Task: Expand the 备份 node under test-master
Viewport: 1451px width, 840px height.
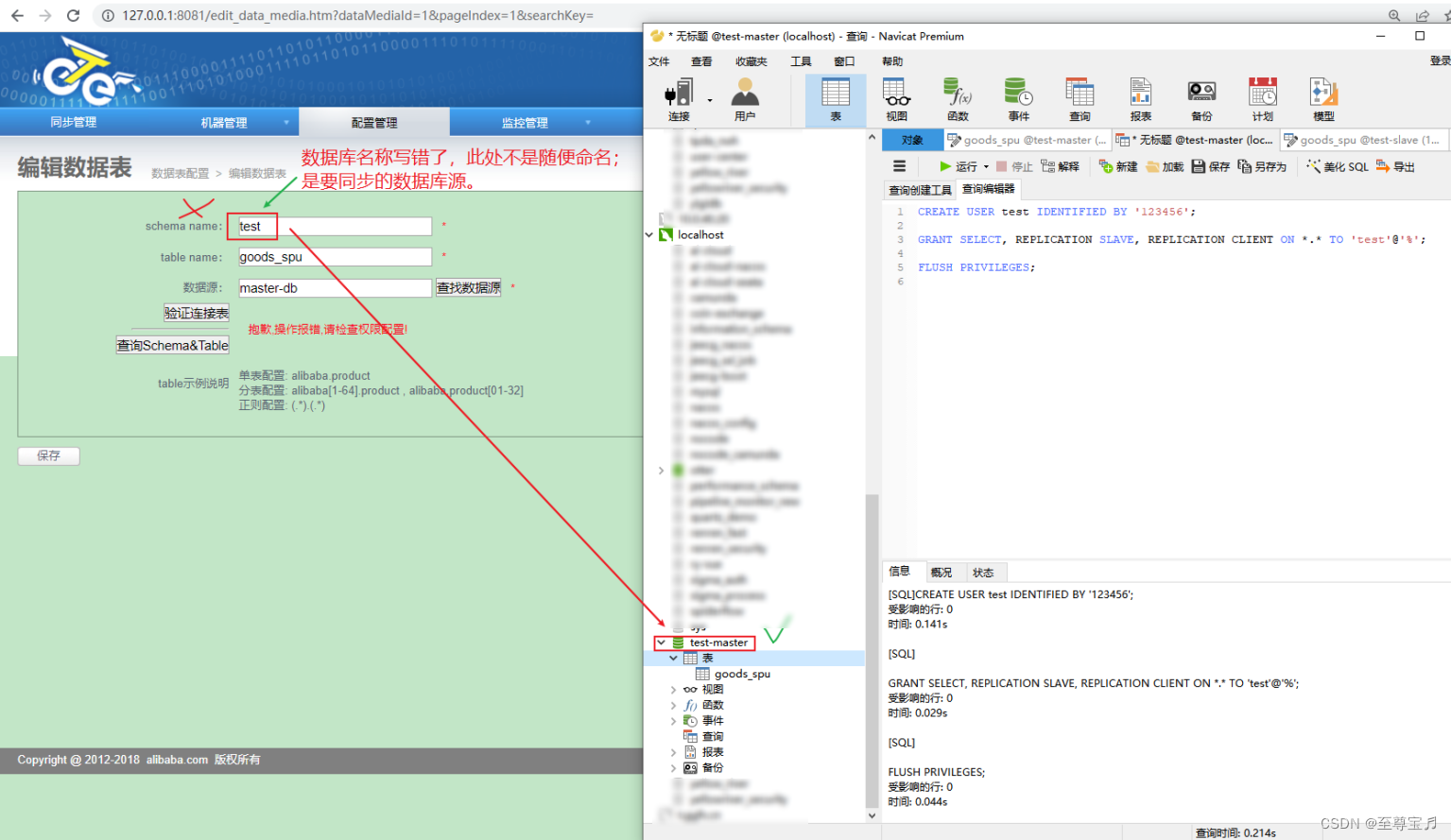Action: 673,768
